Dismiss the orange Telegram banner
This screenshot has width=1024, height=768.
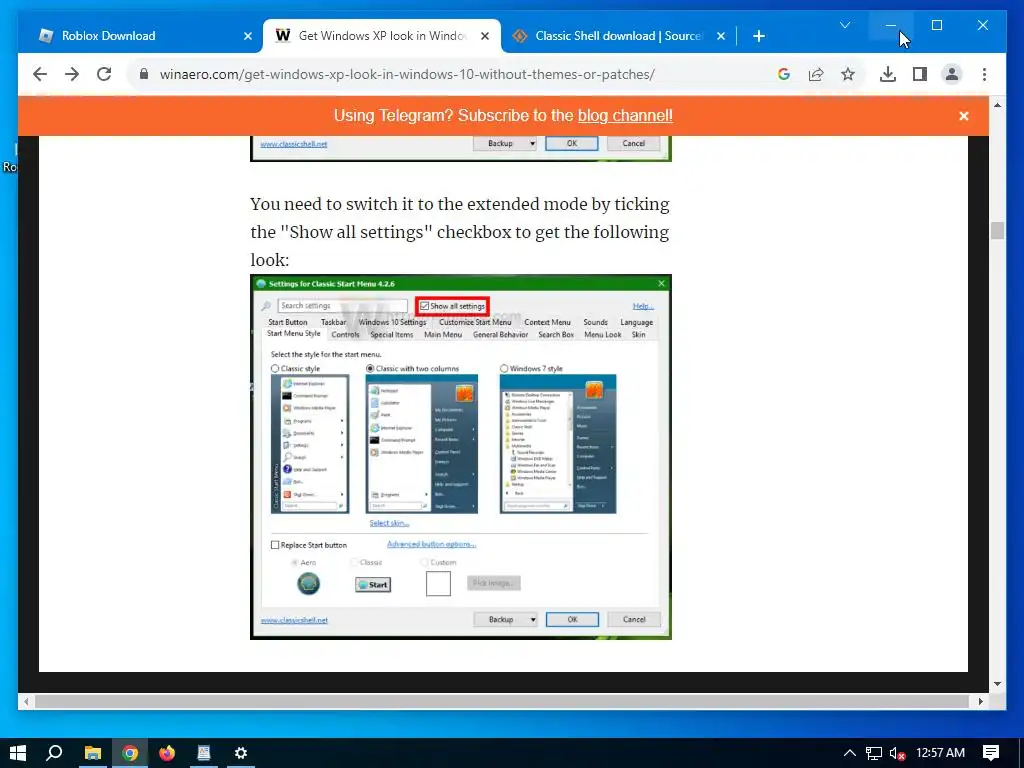click(964, 116)
